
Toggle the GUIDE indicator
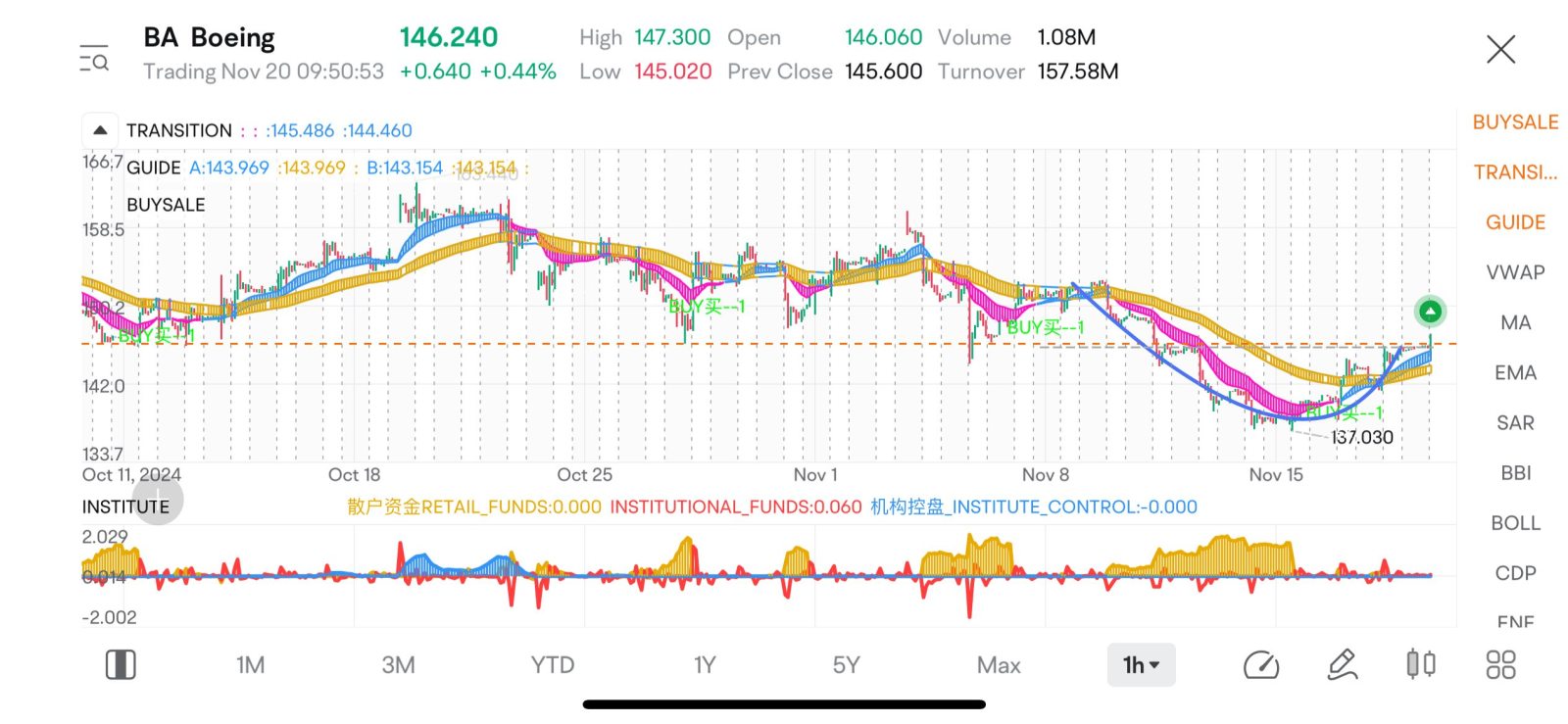pos(1515,222)
